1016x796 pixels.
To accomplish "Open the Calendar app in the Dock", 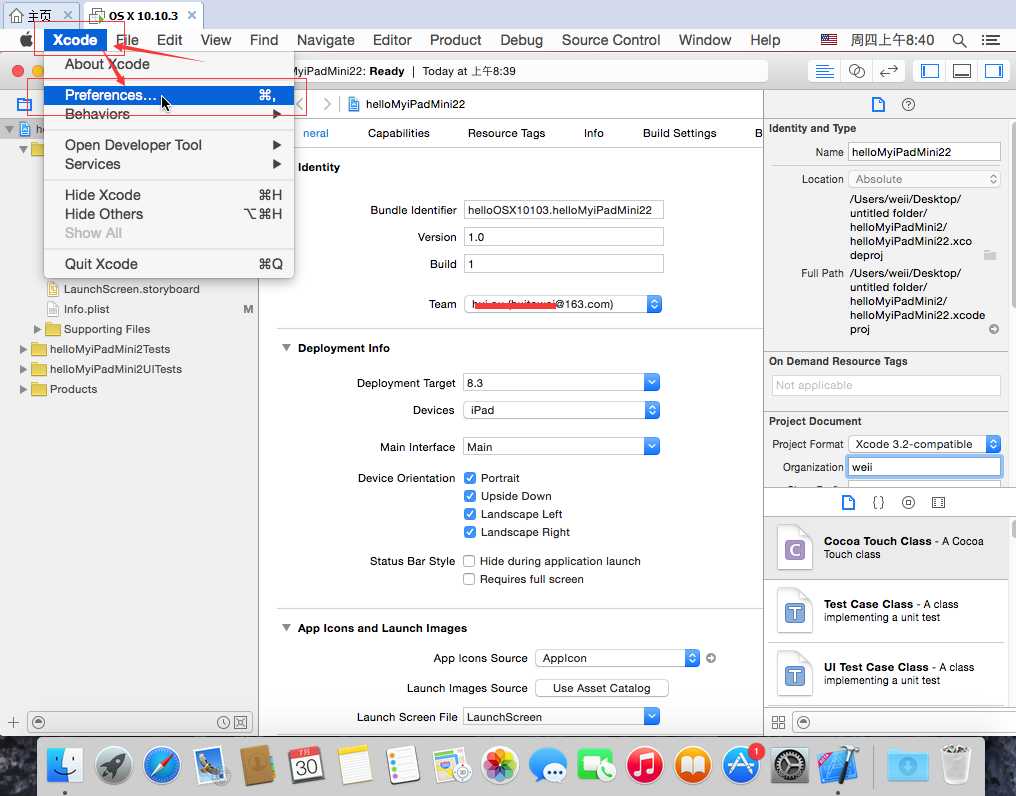I will [x=306, y=766].
